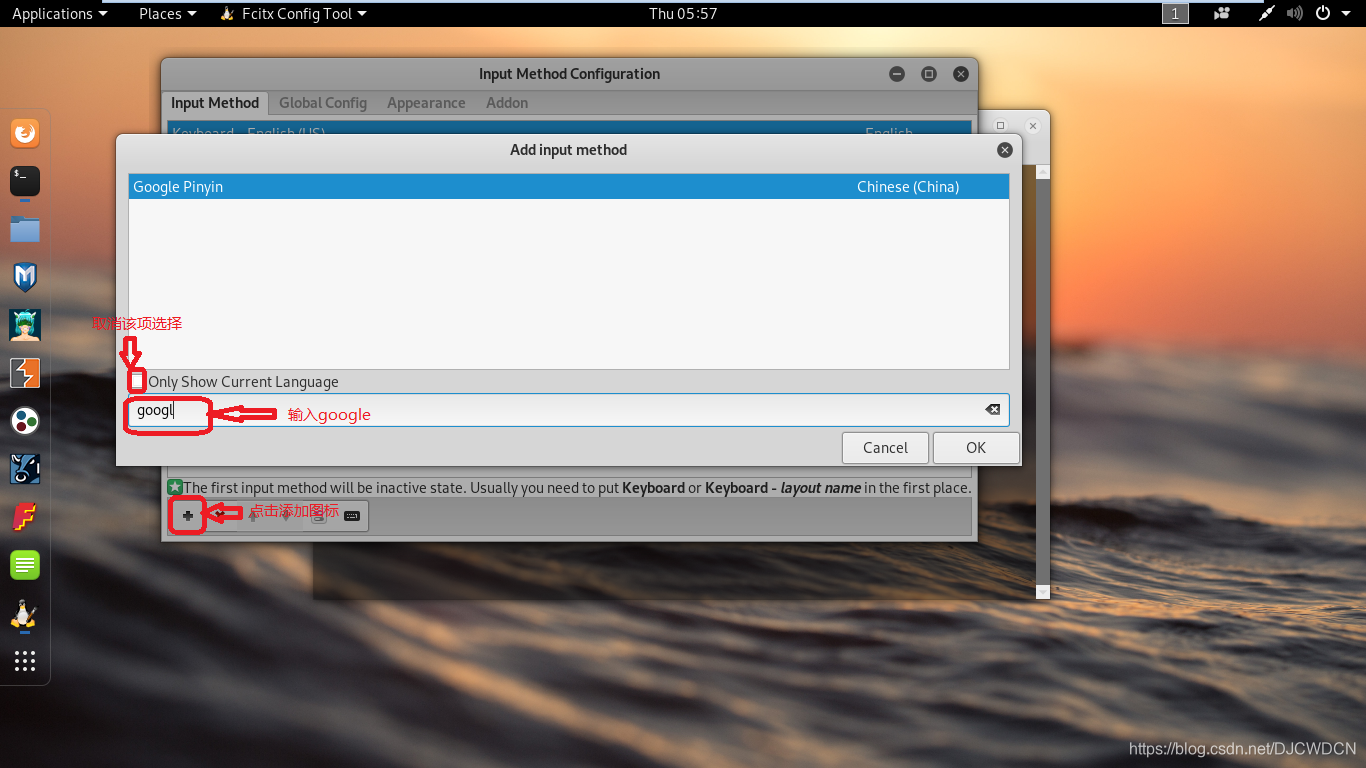Switch to the Appearance tab
The height and width of the screenshot is (768, 1366).
(x=426, y=103)
